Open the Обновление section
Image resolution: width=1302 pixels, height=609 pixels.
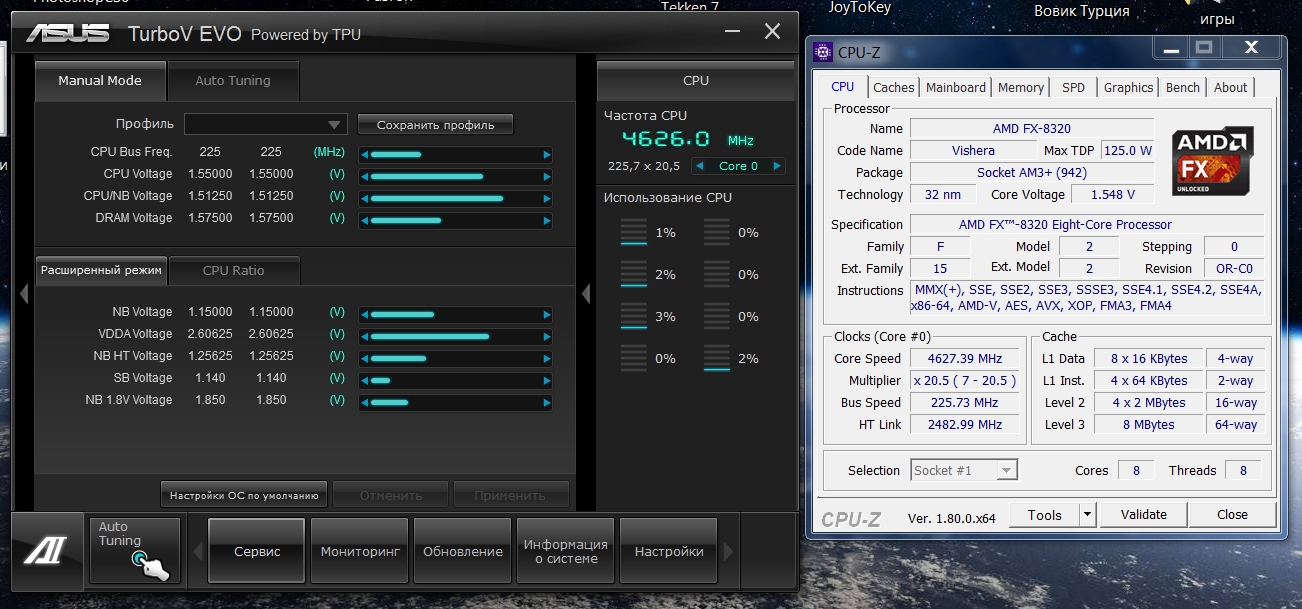[x=463, y=551]
